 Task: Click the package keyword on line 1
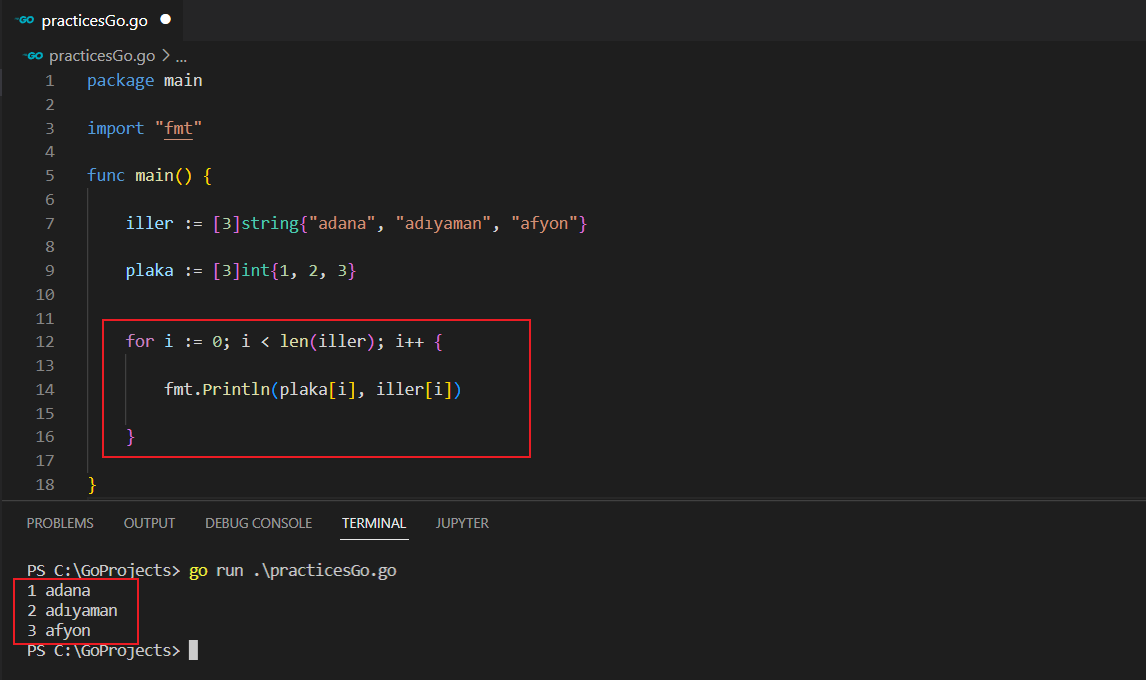(120, 81)
